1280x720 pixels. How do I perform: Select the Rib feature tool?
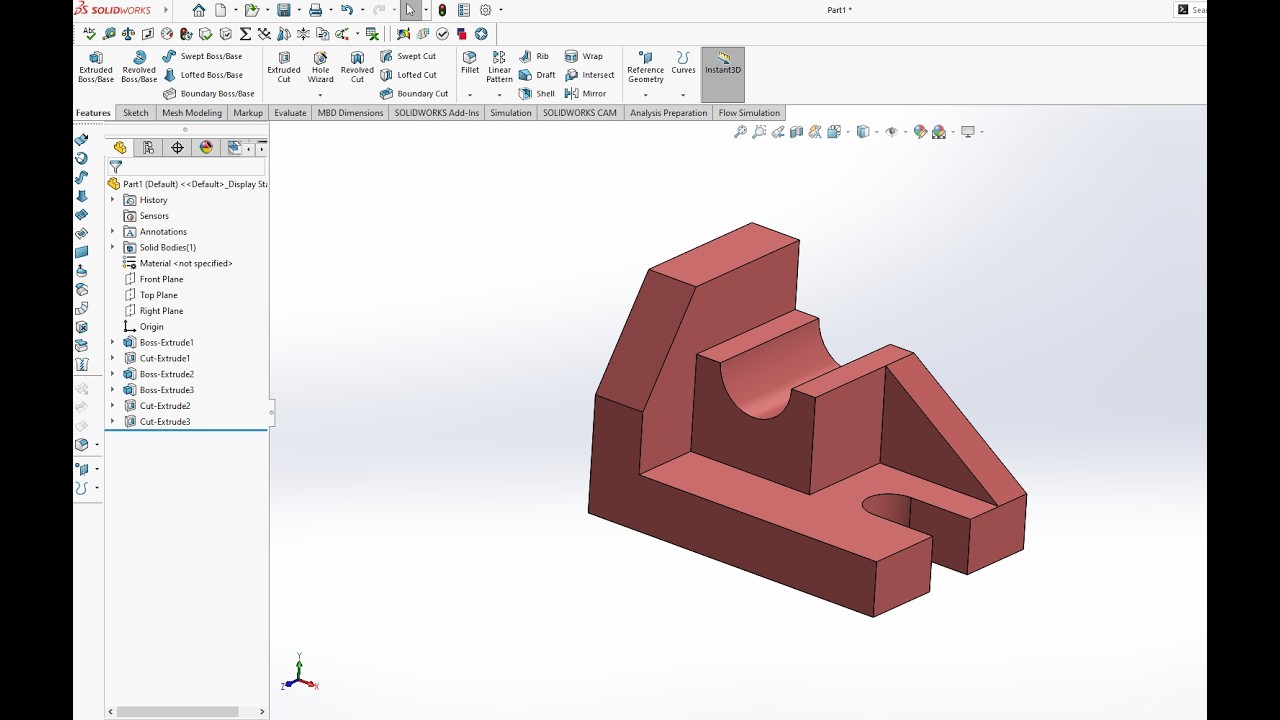click(534, 56)
